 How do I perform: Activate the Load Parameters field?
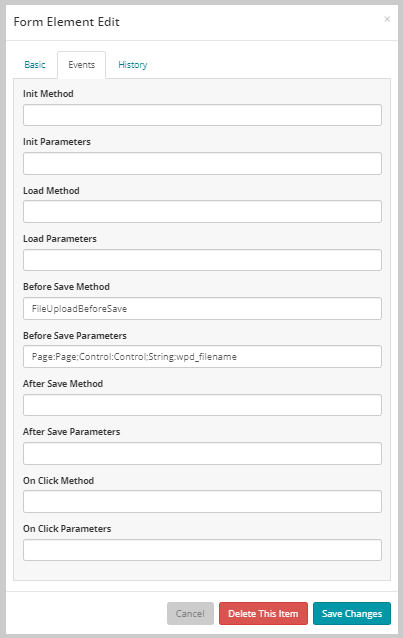point(202,260)
